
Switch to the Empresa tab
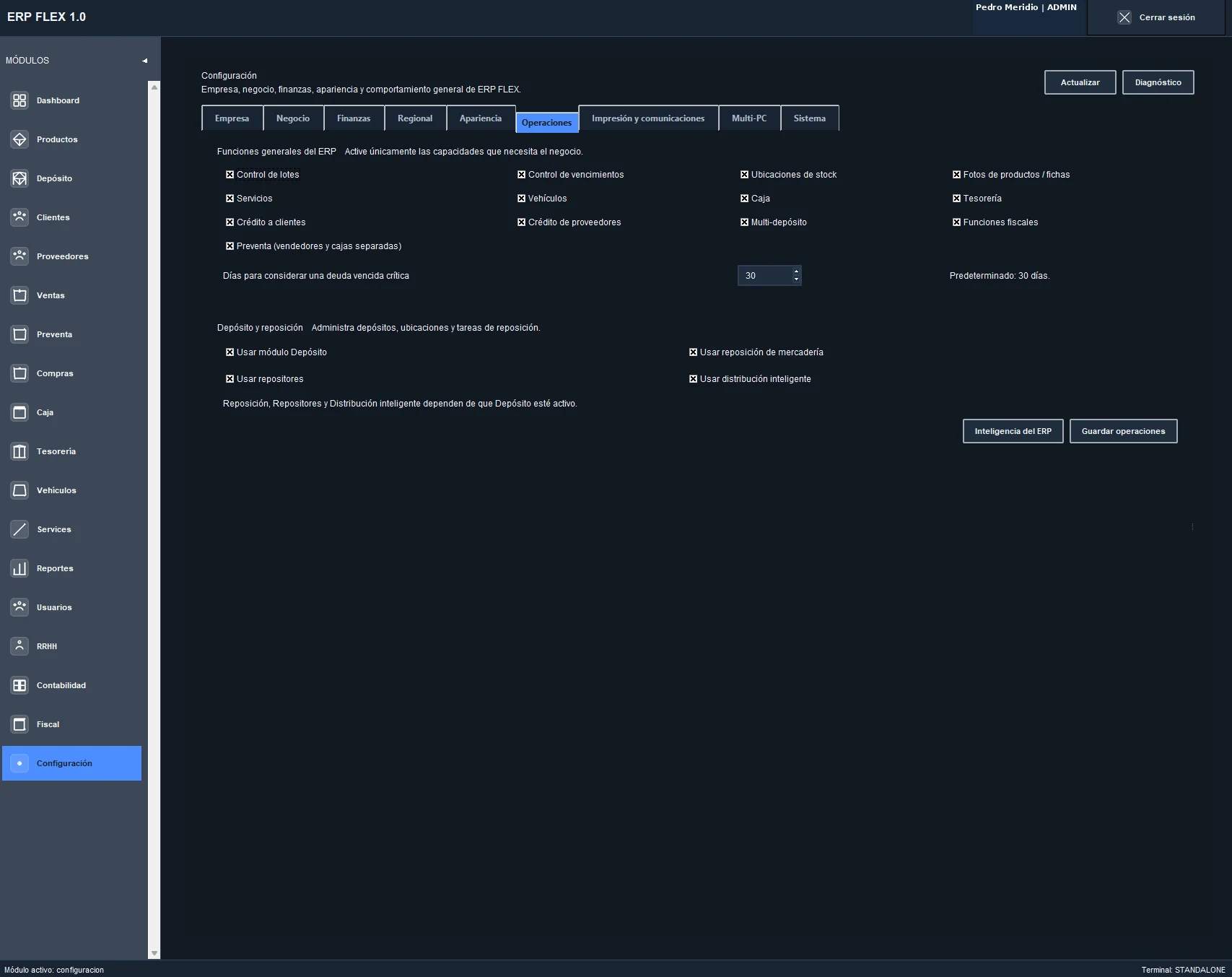(x=232, y=118)
